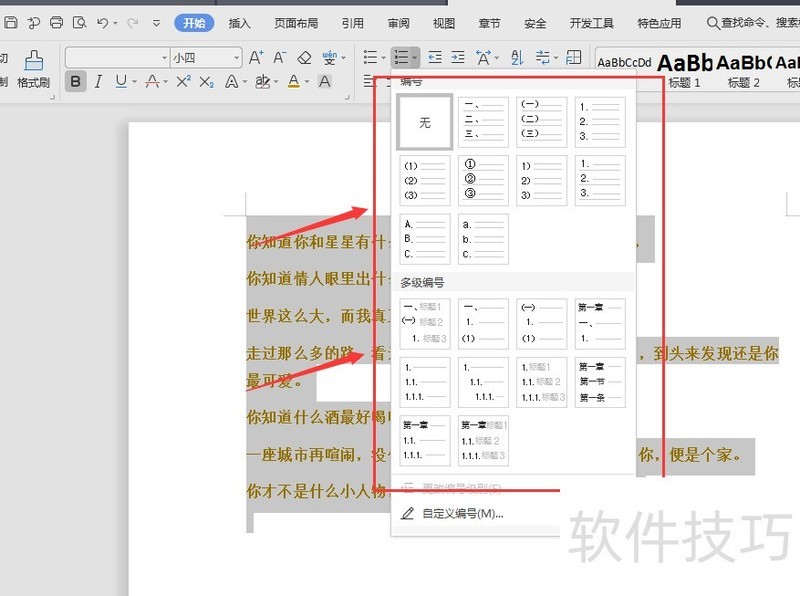The height and width of the screenshot is (596, 800).
Task: Click the strikethrough A icon
Action: 152,82
